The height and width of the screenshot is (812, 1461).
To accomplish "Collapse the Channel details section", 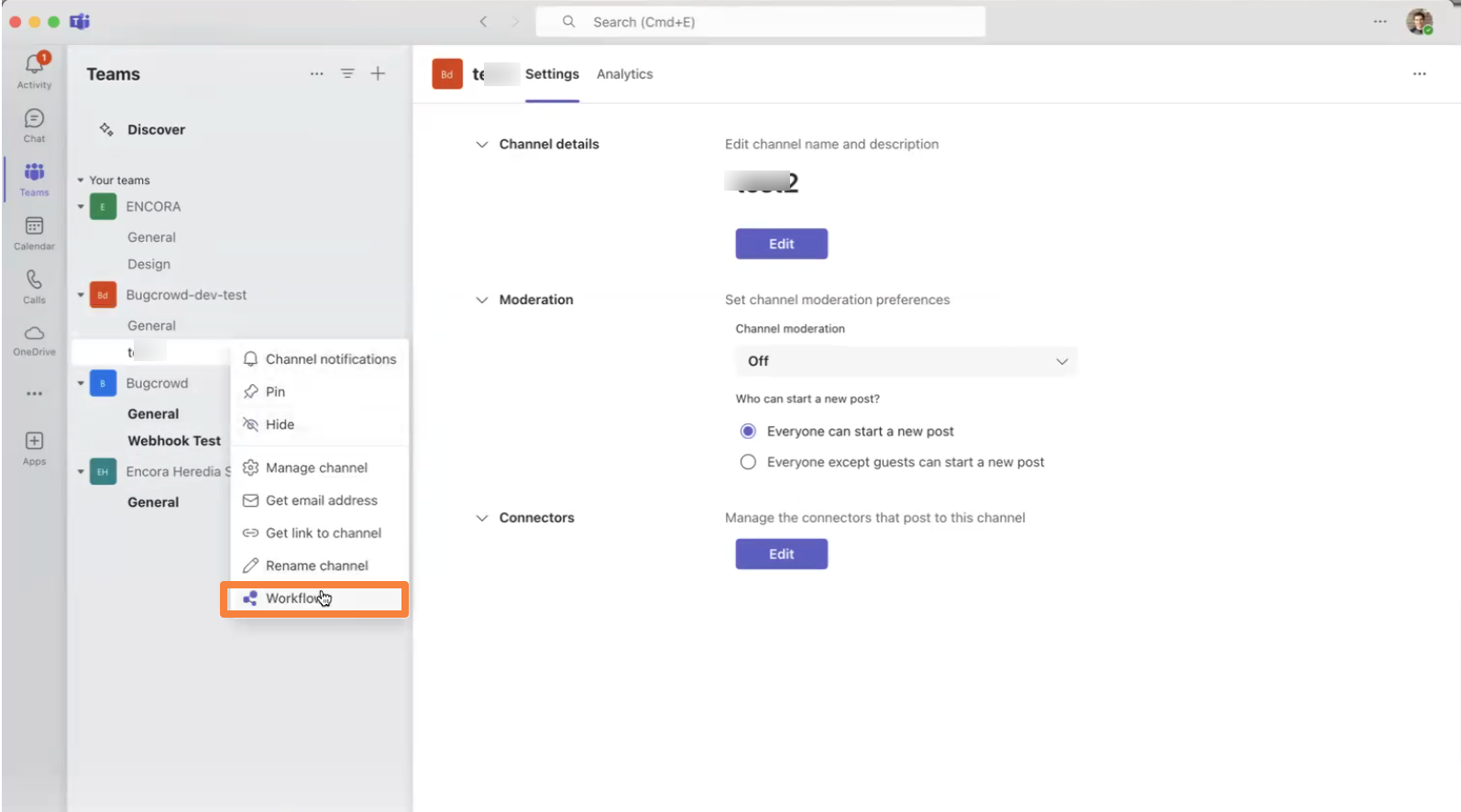I will (481, 144).
